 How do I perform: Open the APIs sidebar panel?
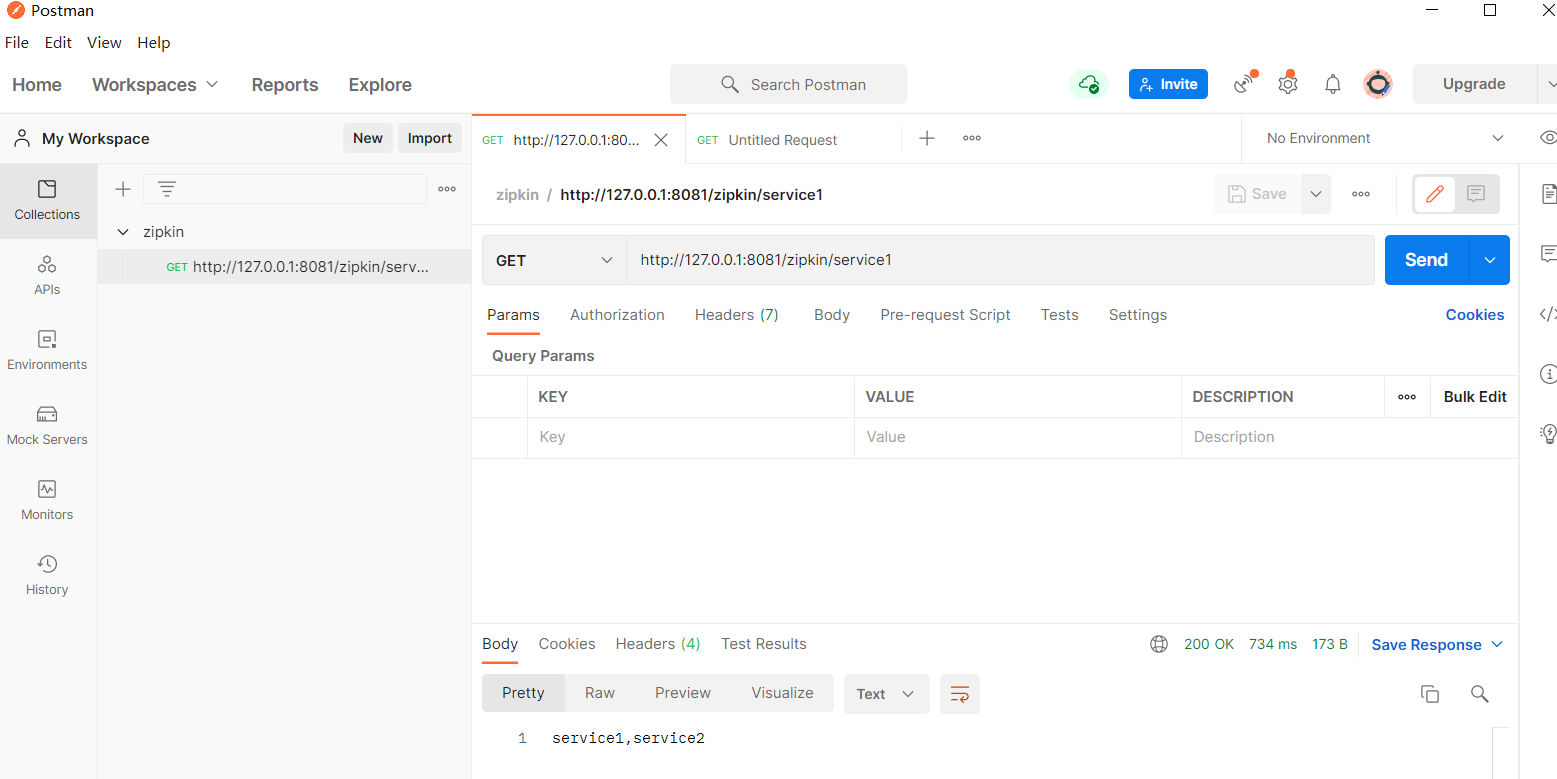pos(47,276)
